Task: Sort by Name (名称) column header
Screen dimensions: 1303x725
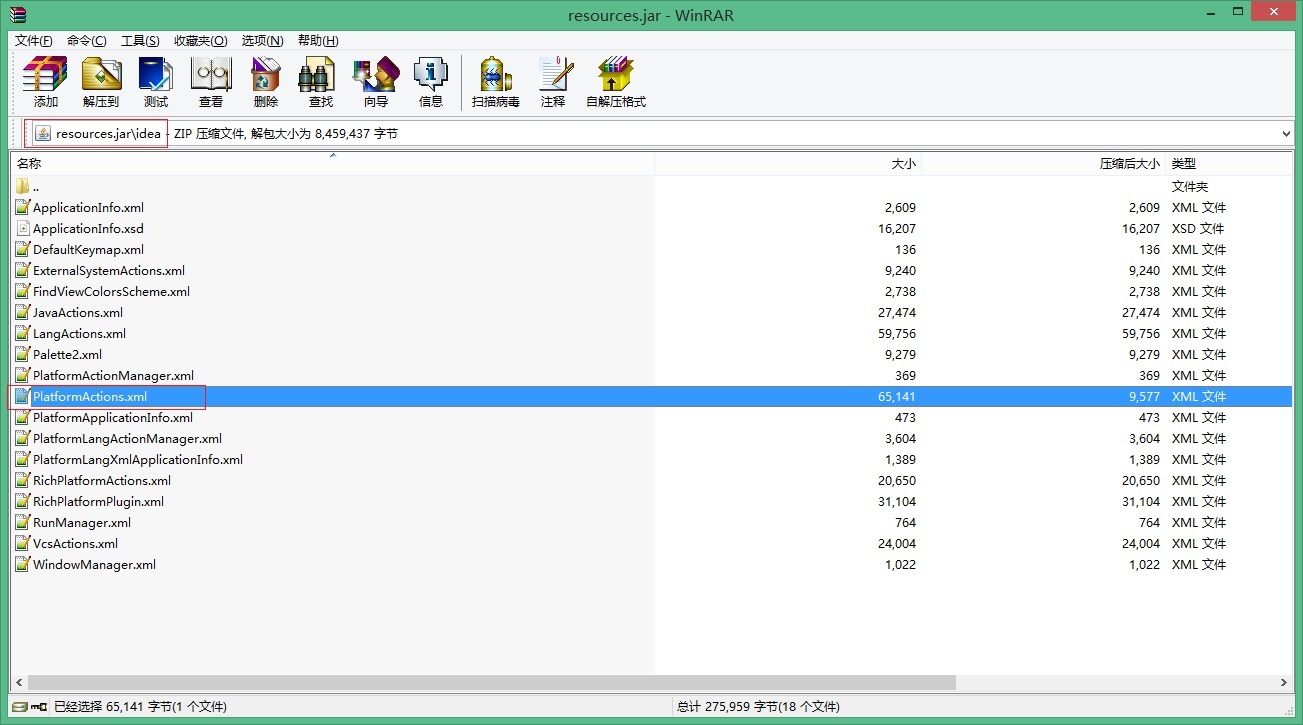Action: click(x=333, y=163)
